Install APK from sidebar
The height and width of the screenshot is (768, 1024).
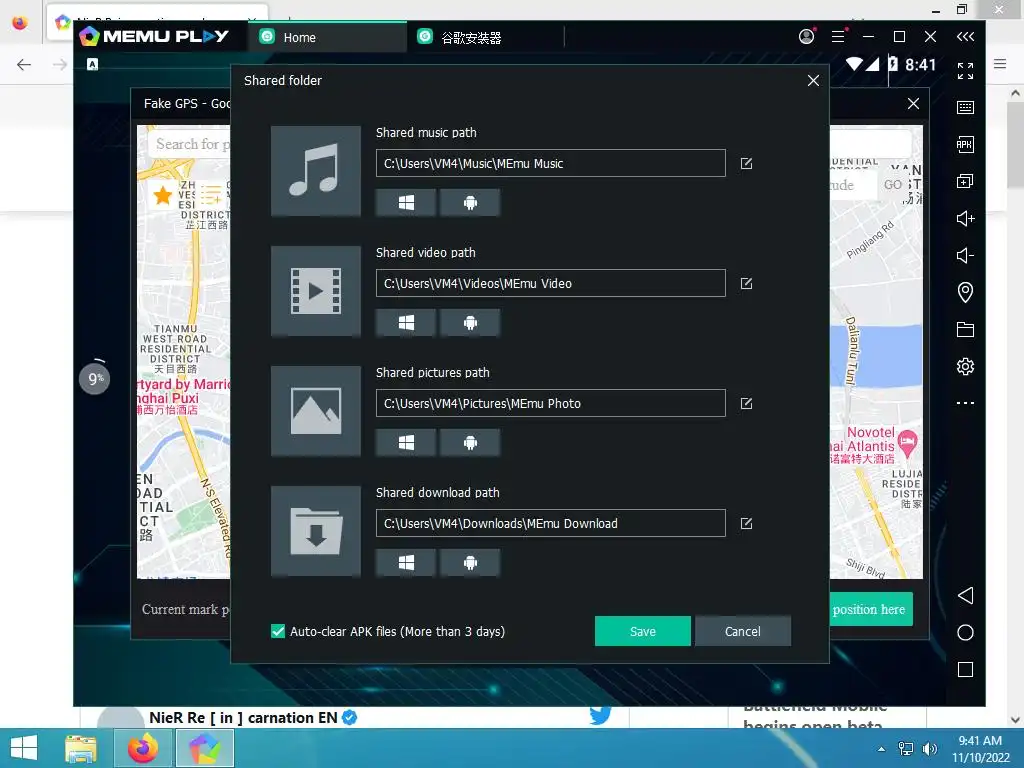pos(965,144)
